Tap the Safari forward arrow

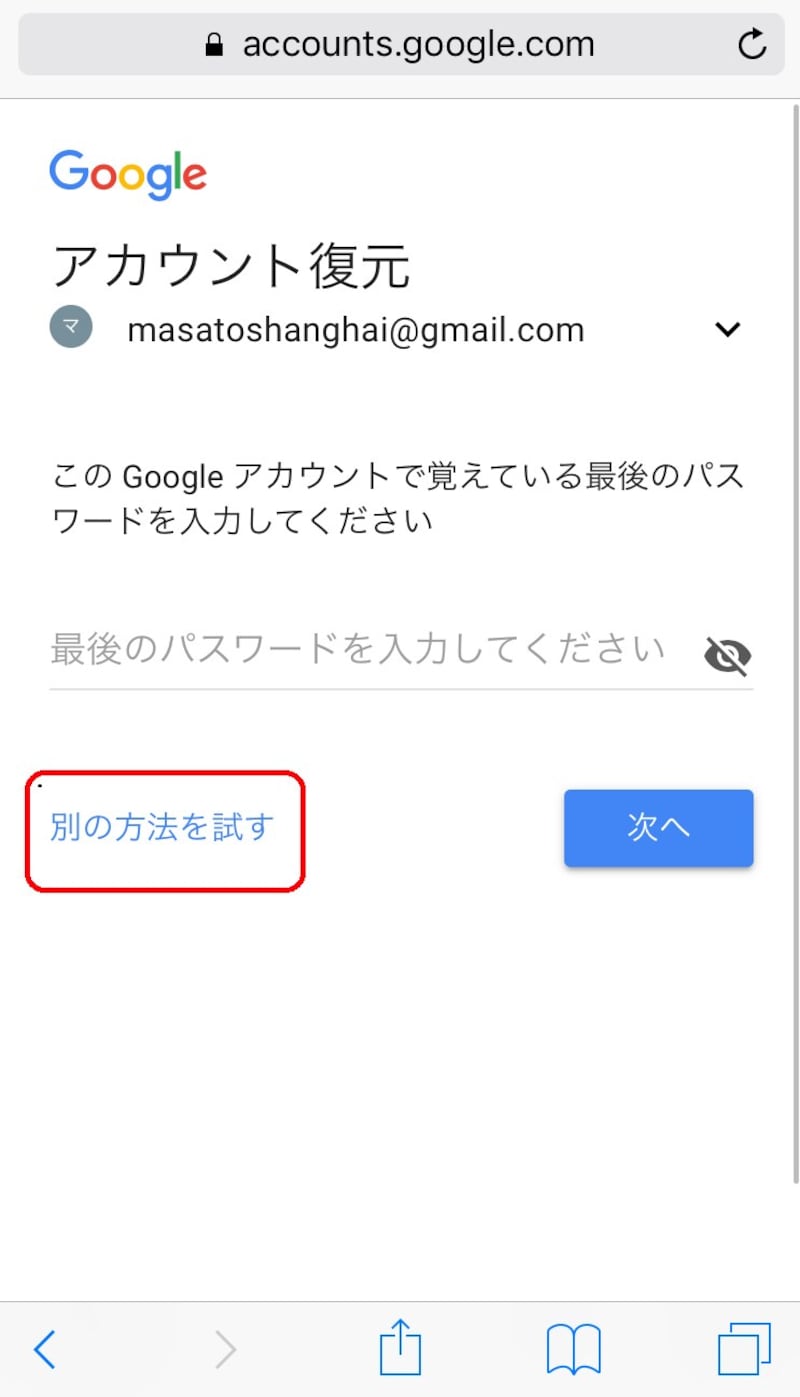click(x=225, y=1350)
